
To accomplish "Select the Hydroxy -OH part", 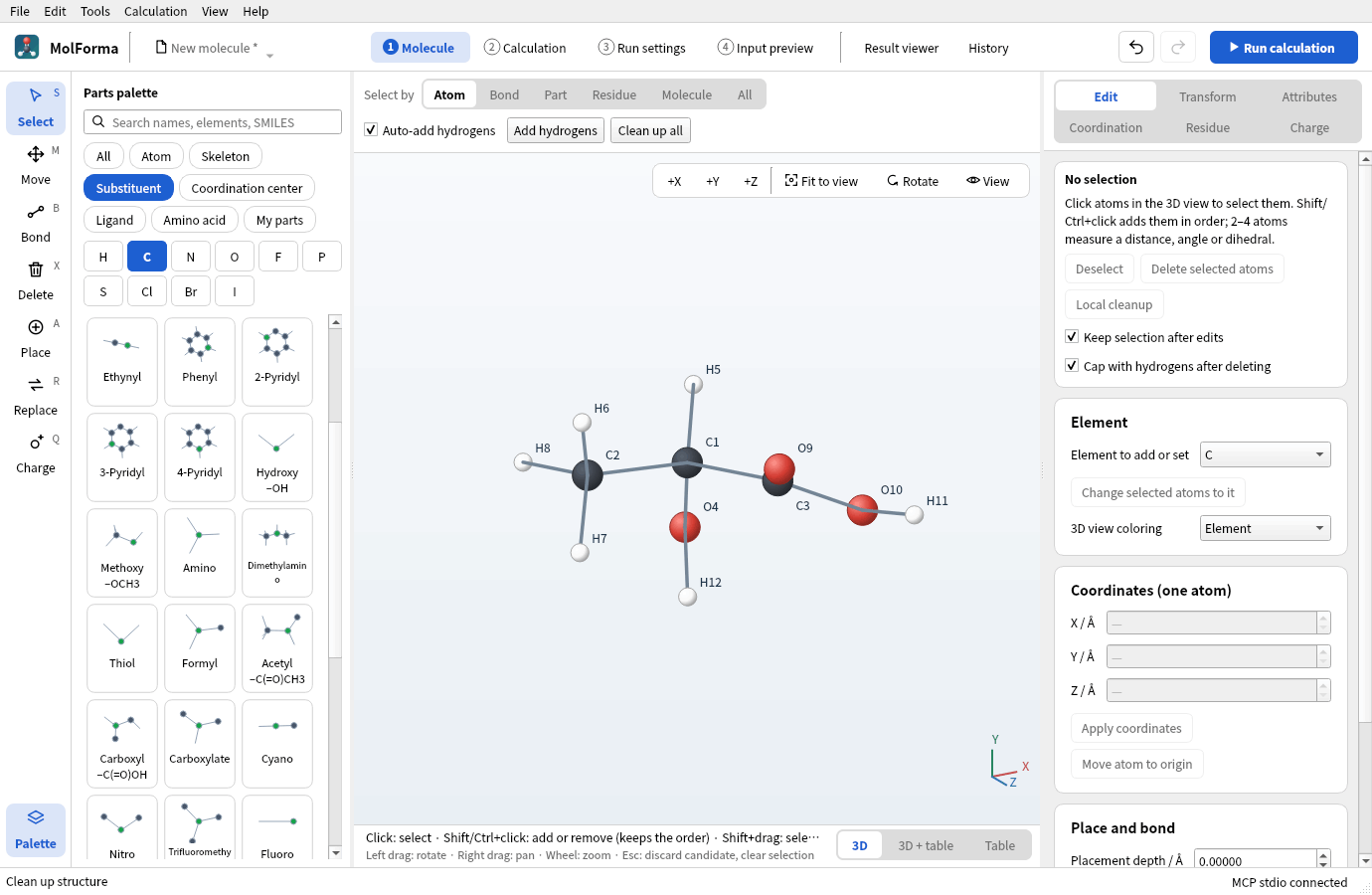I will click(277, 456).
